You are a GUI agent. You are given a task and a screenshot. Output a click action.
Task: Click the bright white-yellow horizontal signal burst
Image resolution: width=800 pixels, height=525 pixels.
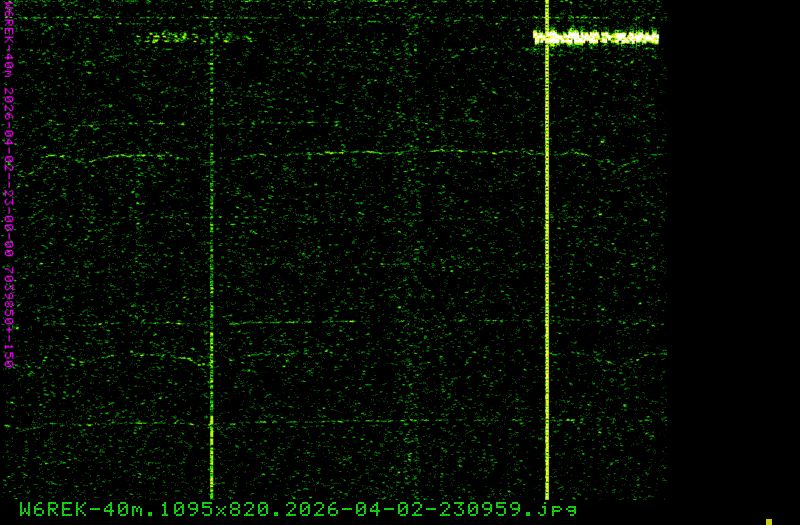click(596, 38)
